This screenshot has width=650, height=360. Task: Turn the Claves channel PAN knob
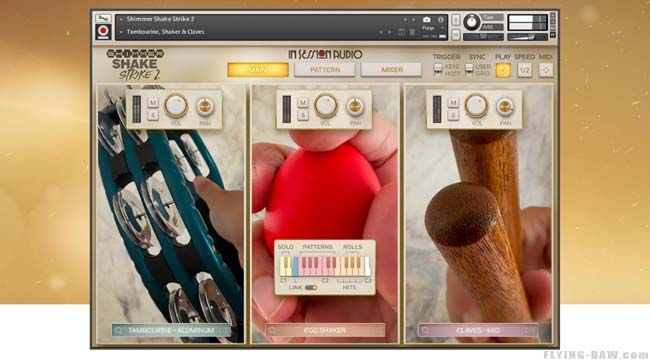click(505, 107)
